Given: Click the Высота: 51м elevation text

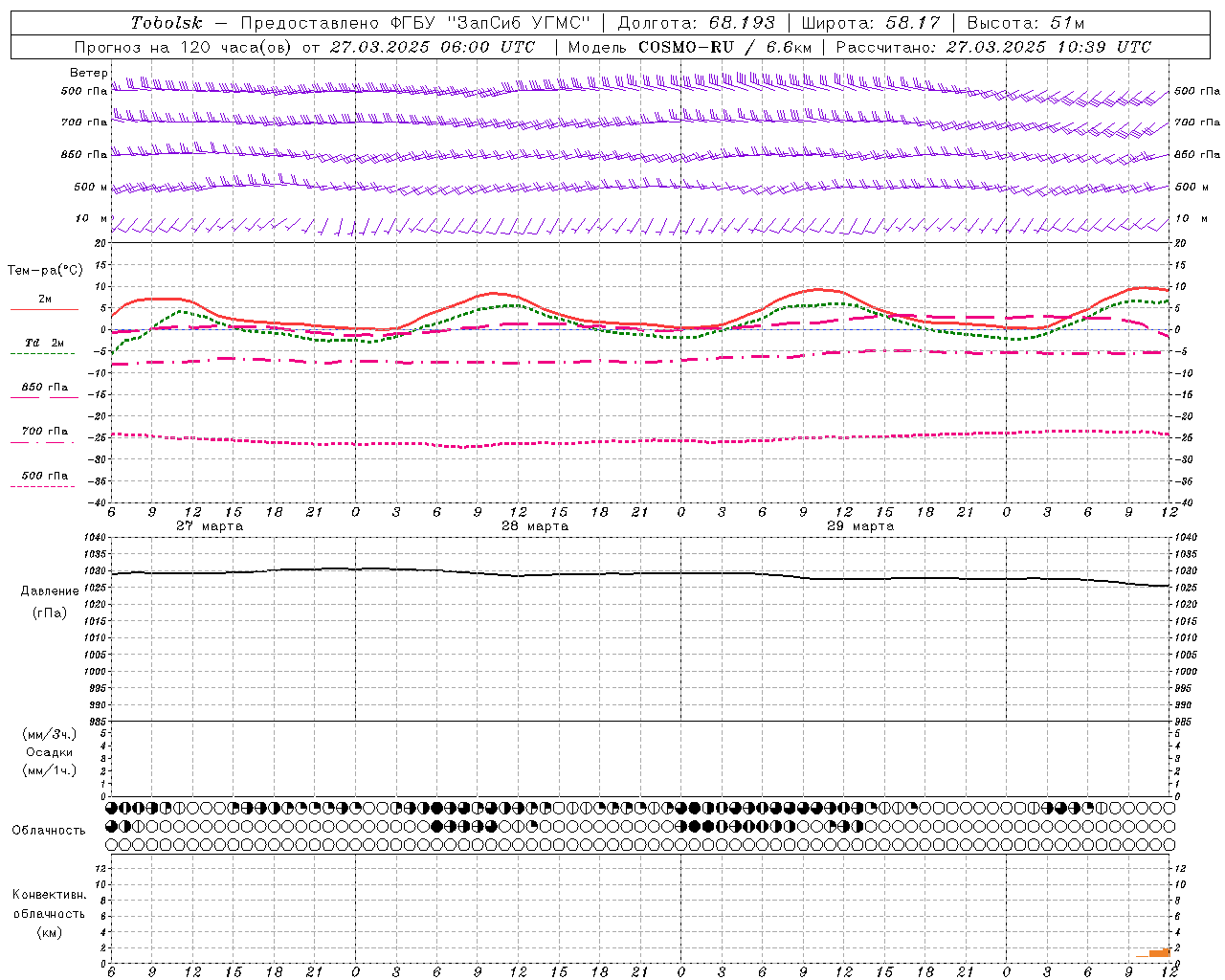Looking at the screenshot, I should pyautogui.click(x=1026, y=23).
